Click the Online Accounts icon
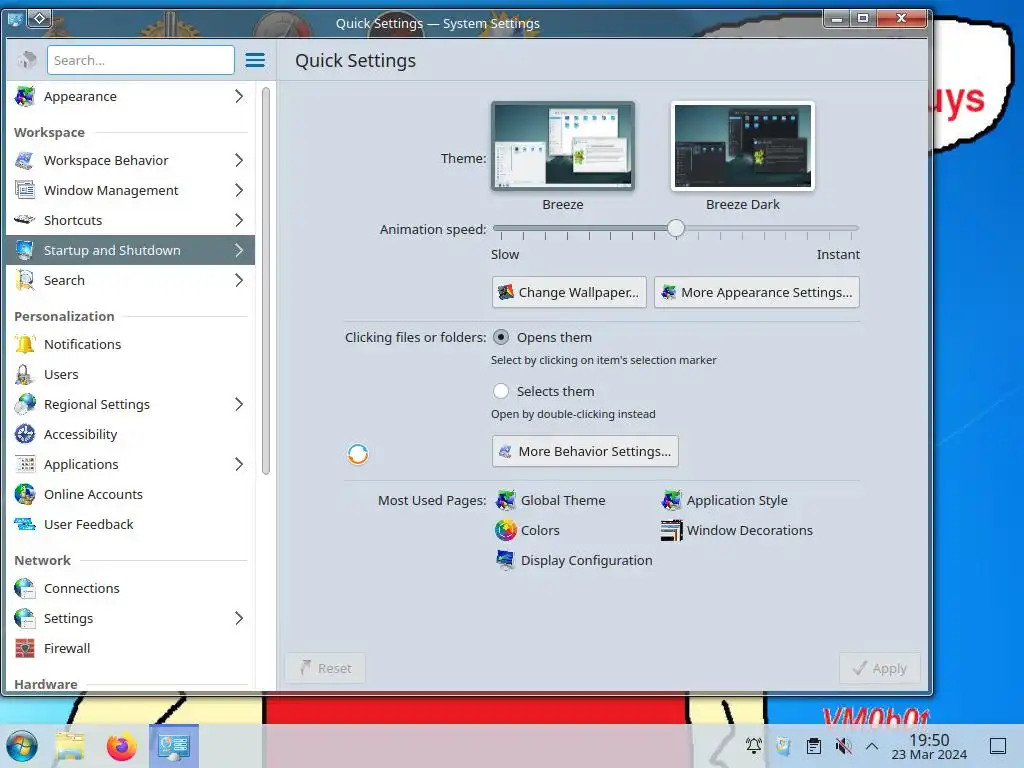This screenshot has width=1024, height=768. pos(25,494)
